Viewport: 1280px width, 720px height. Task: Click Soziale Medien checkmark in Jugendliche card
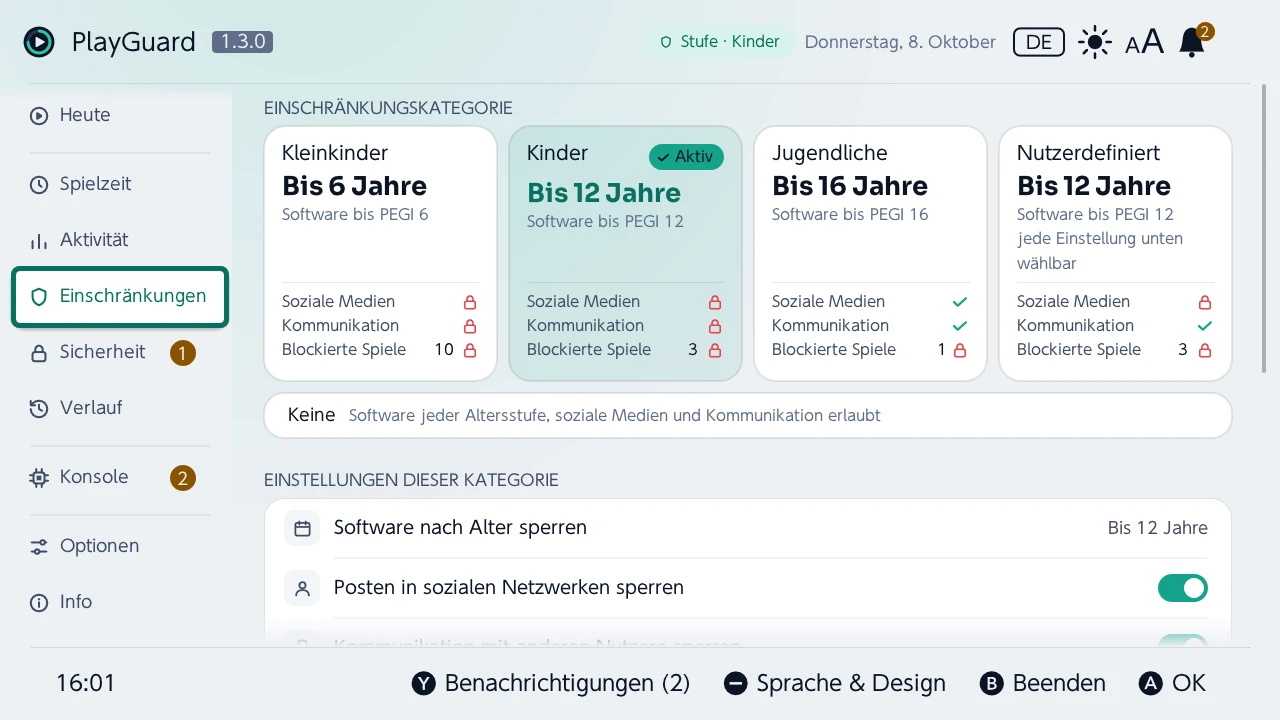960,302
